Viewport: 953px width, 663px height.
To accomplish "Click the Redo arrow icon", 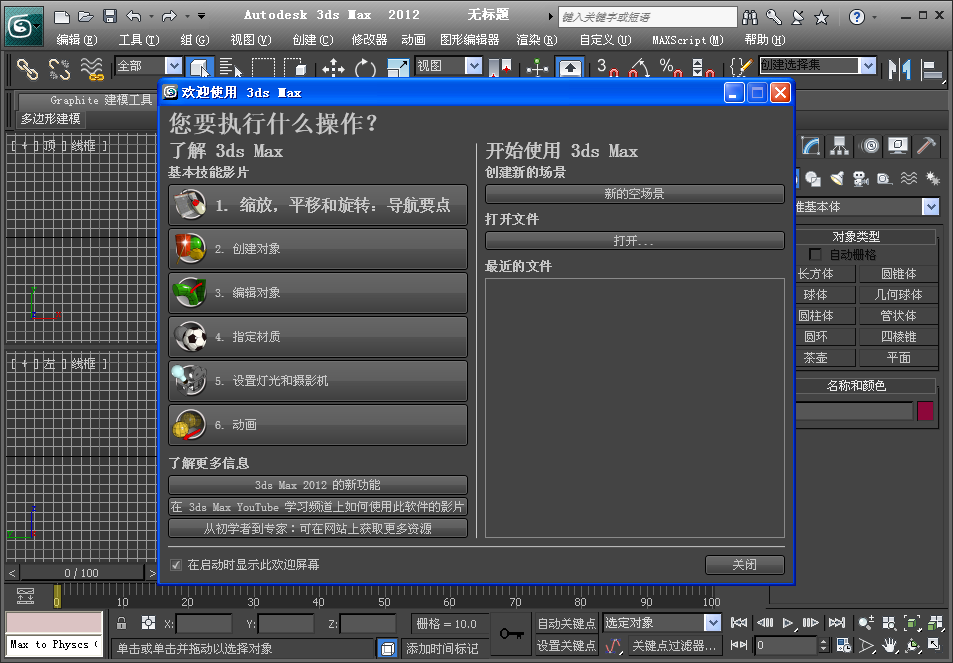I will pyautogui.click(x=169, y=16).
